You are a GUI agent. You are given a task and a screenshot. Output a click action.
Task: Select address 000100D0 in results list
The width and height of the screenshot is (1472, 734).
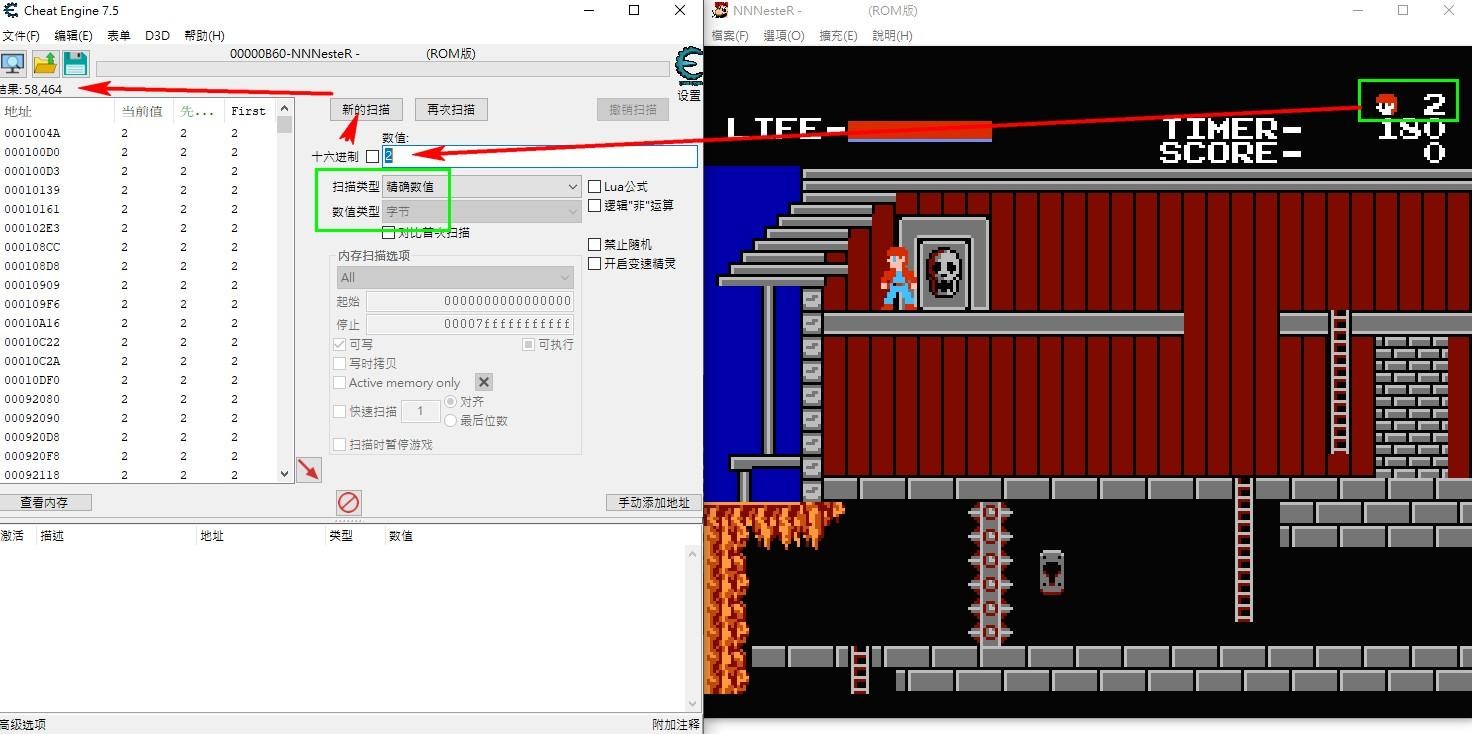pos(138,152)
